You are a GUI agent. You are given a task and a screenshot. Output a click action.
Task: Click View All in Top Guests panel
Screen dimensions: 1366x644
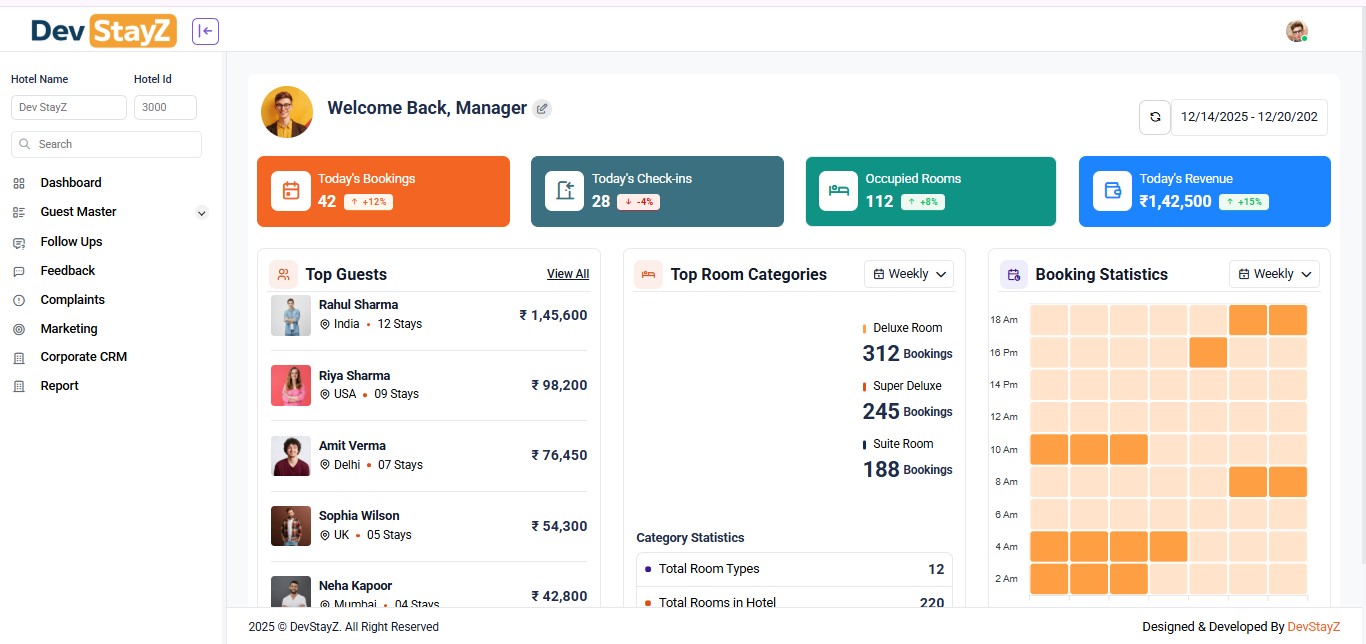[x=568, y=273]
